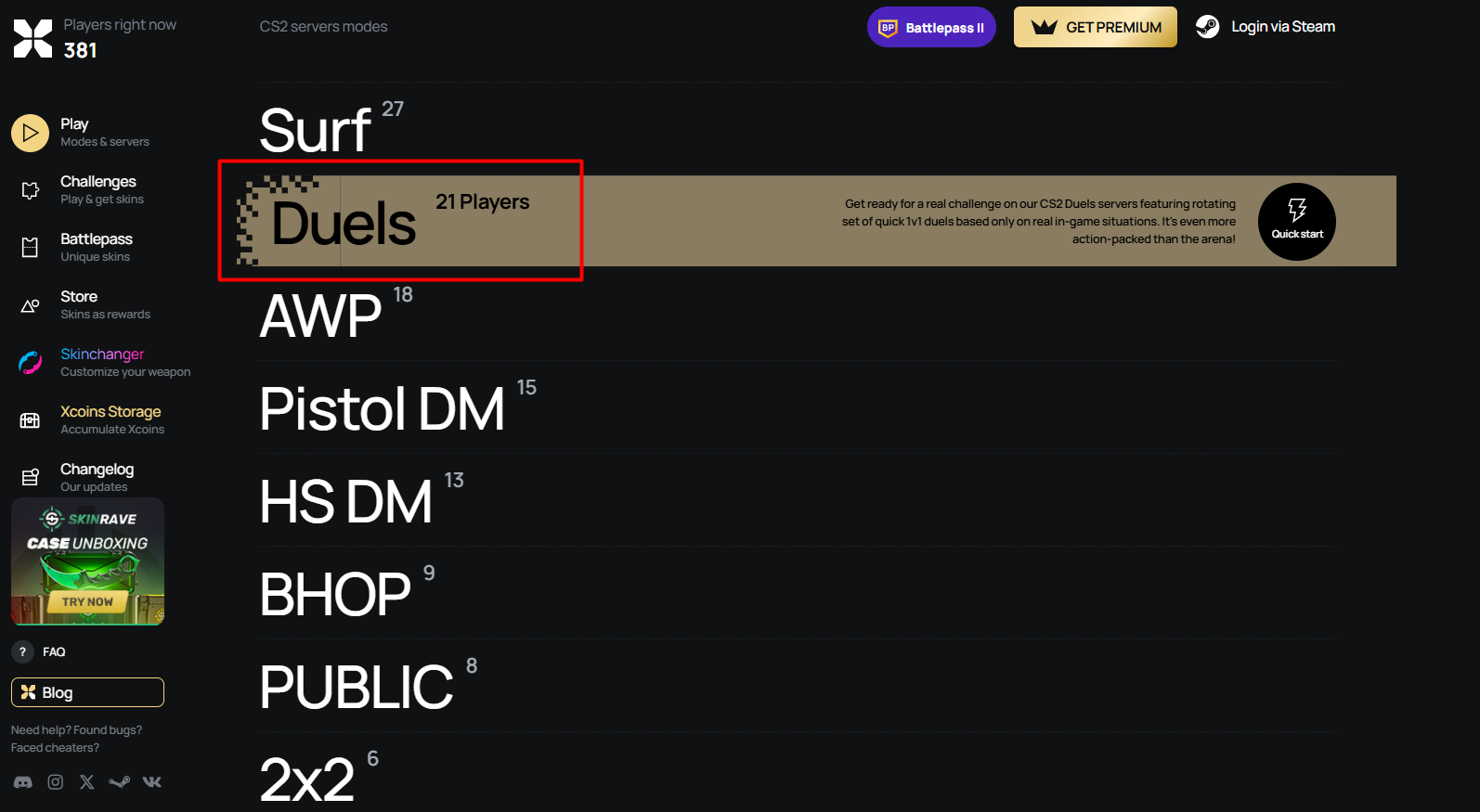Open the Battlepass II button in header
The height and width of the screenshot is (812, 1480).
click(x=931, y=27)
